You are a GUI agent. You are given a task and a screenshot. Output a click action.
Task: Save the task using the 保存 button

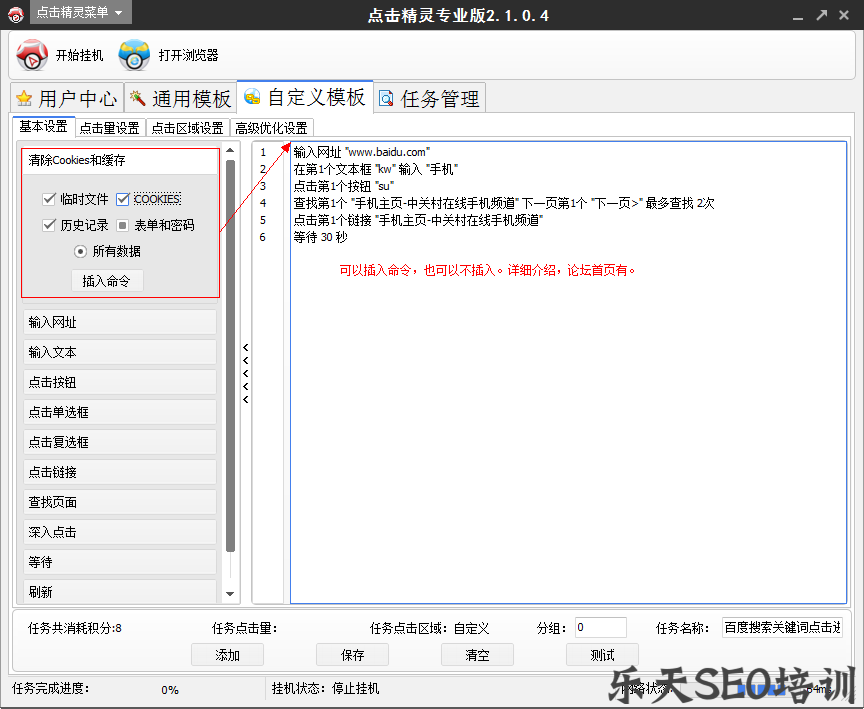(x=352, y=654)
